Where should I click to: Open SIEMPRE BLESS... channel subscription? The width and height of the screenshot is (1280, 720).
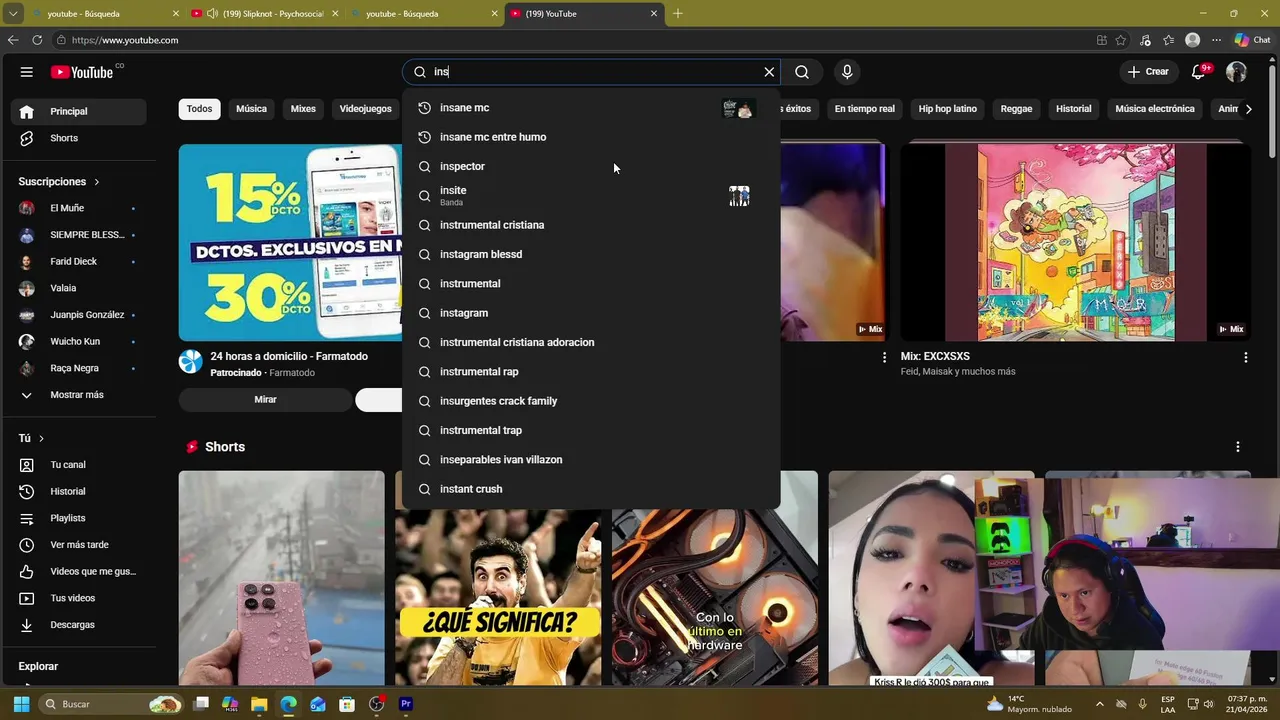(x=79, y=235)
